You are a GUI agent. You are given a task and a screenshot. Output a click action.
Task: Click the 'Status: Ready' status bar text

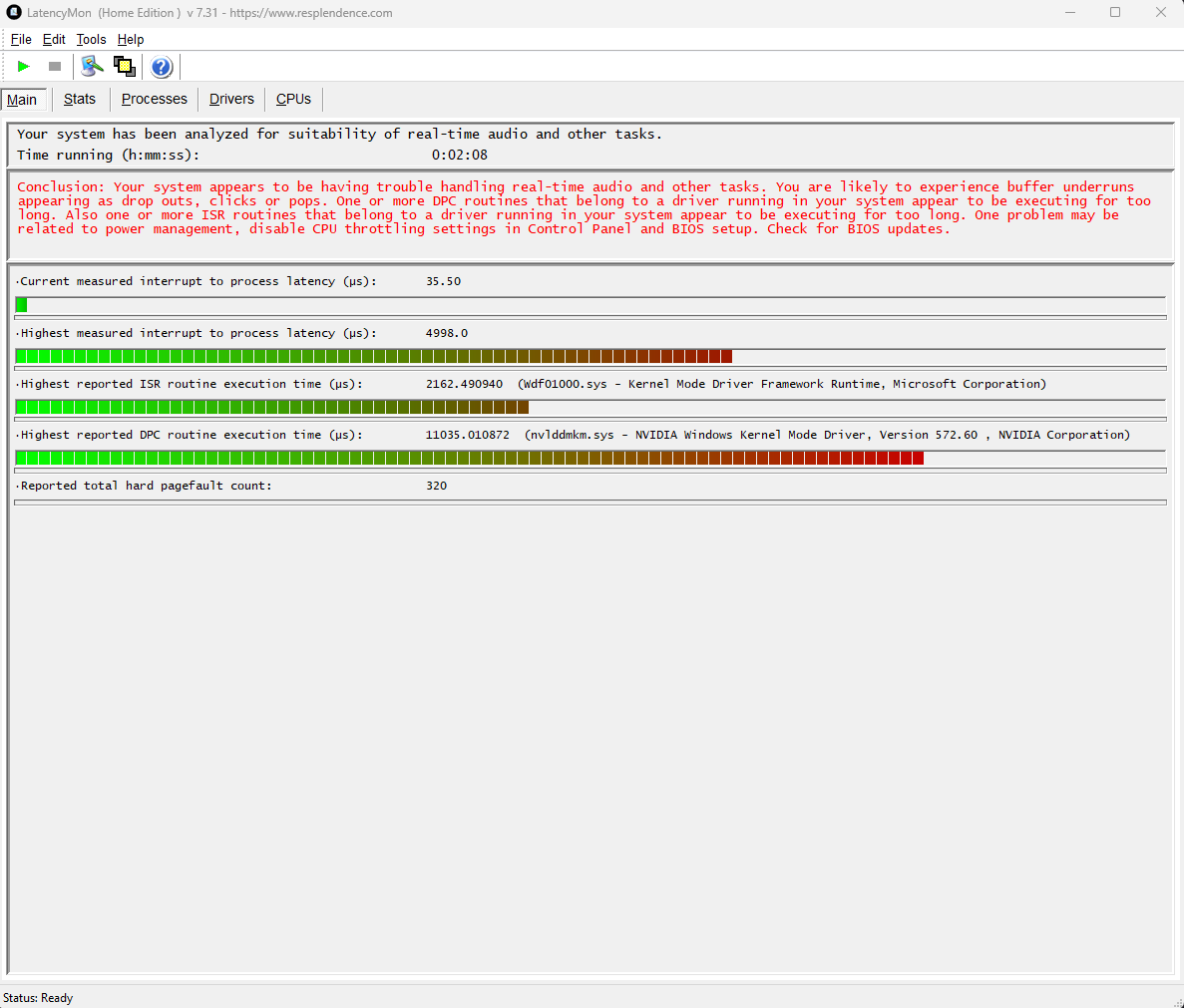coord(38,997)
